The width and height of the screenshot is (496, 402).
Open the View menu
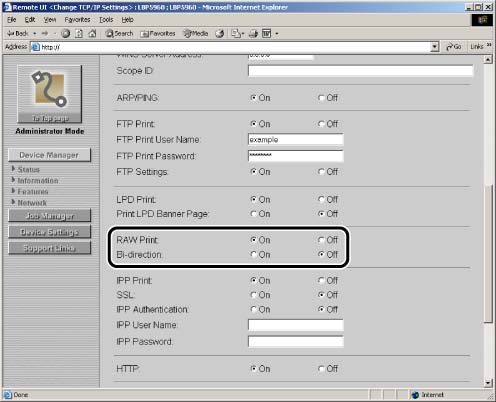click(x=50, y=20)
